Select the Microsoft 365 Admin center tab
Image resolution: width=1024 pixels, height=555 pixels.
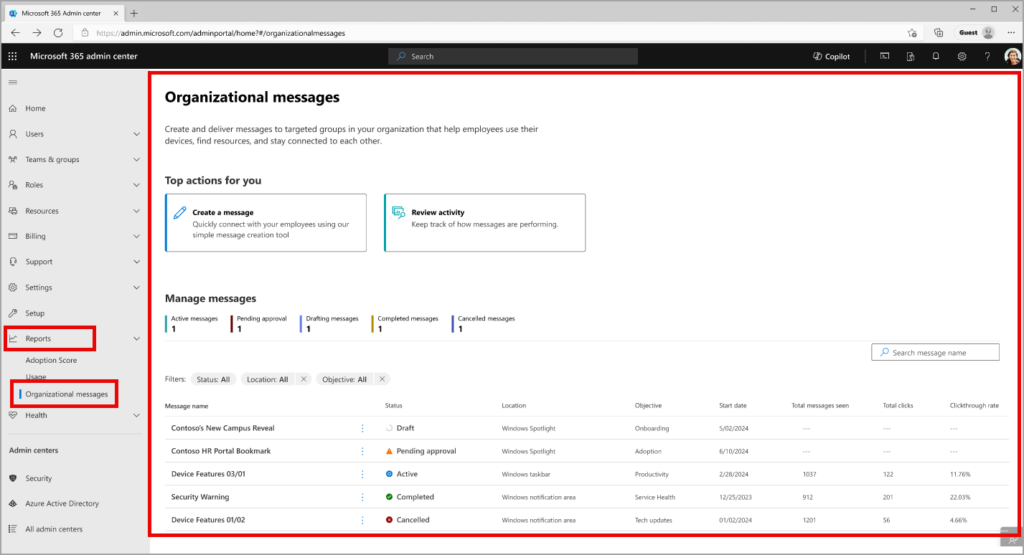[x=63, y=13]
